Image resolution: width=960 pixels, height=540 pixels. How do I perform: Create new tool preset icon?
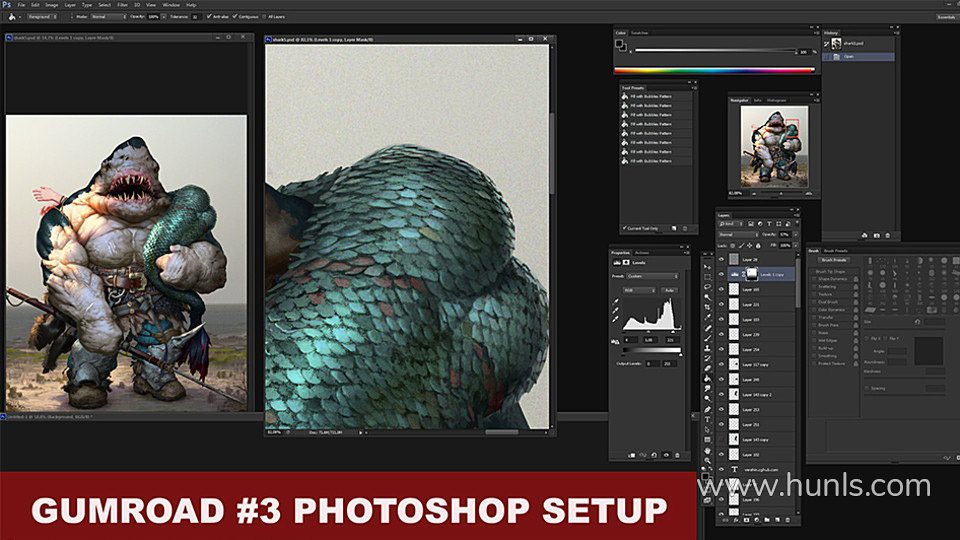coord(674,228)
